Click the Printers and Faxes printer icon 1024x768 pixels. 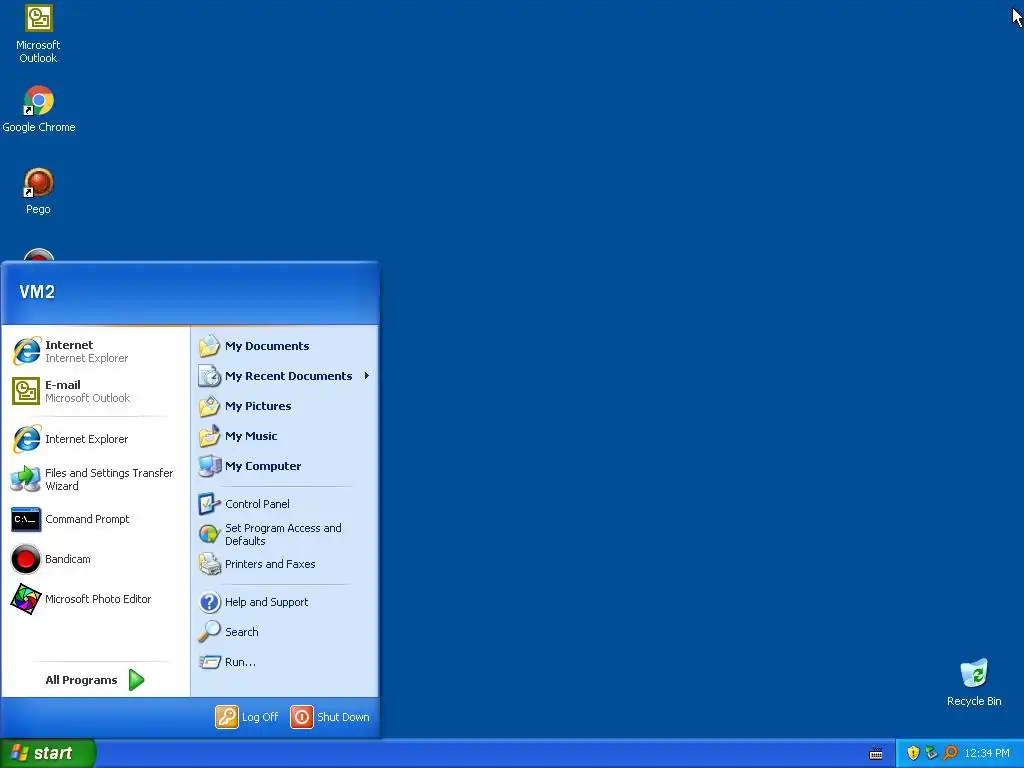[x=210, y=564]
